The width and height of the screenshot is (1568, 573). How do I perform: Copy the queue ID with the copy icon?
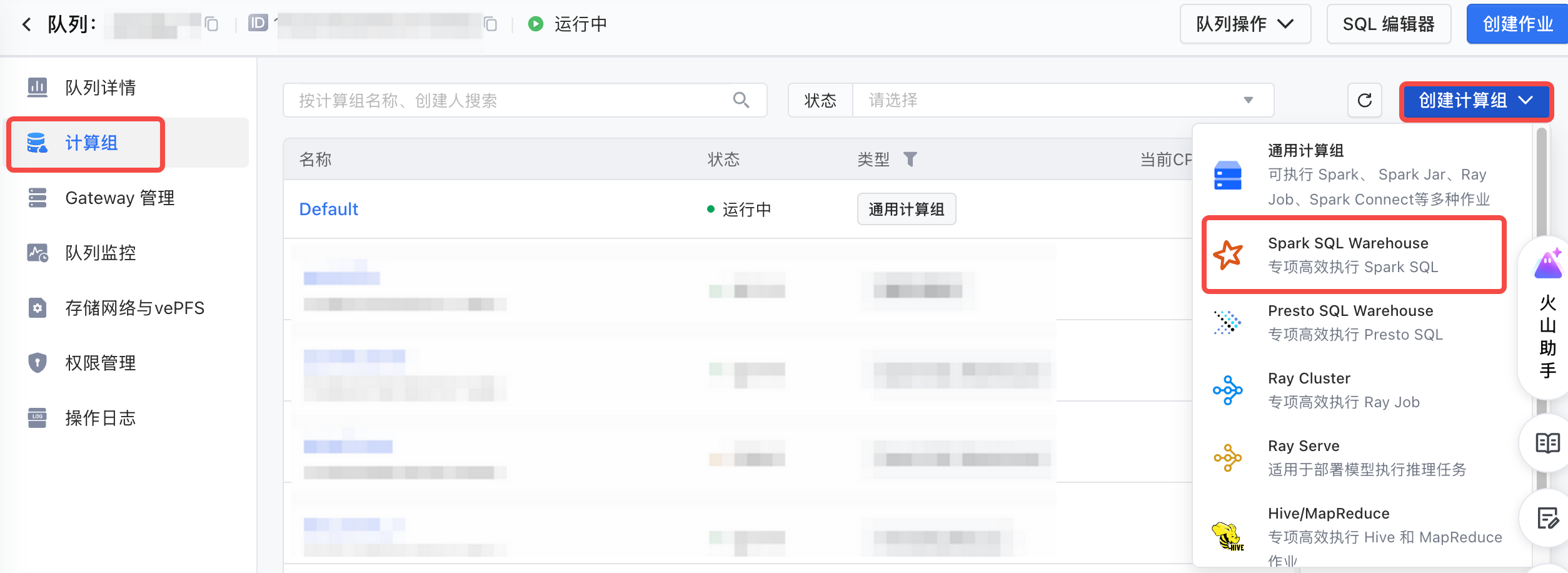(491, 24)
